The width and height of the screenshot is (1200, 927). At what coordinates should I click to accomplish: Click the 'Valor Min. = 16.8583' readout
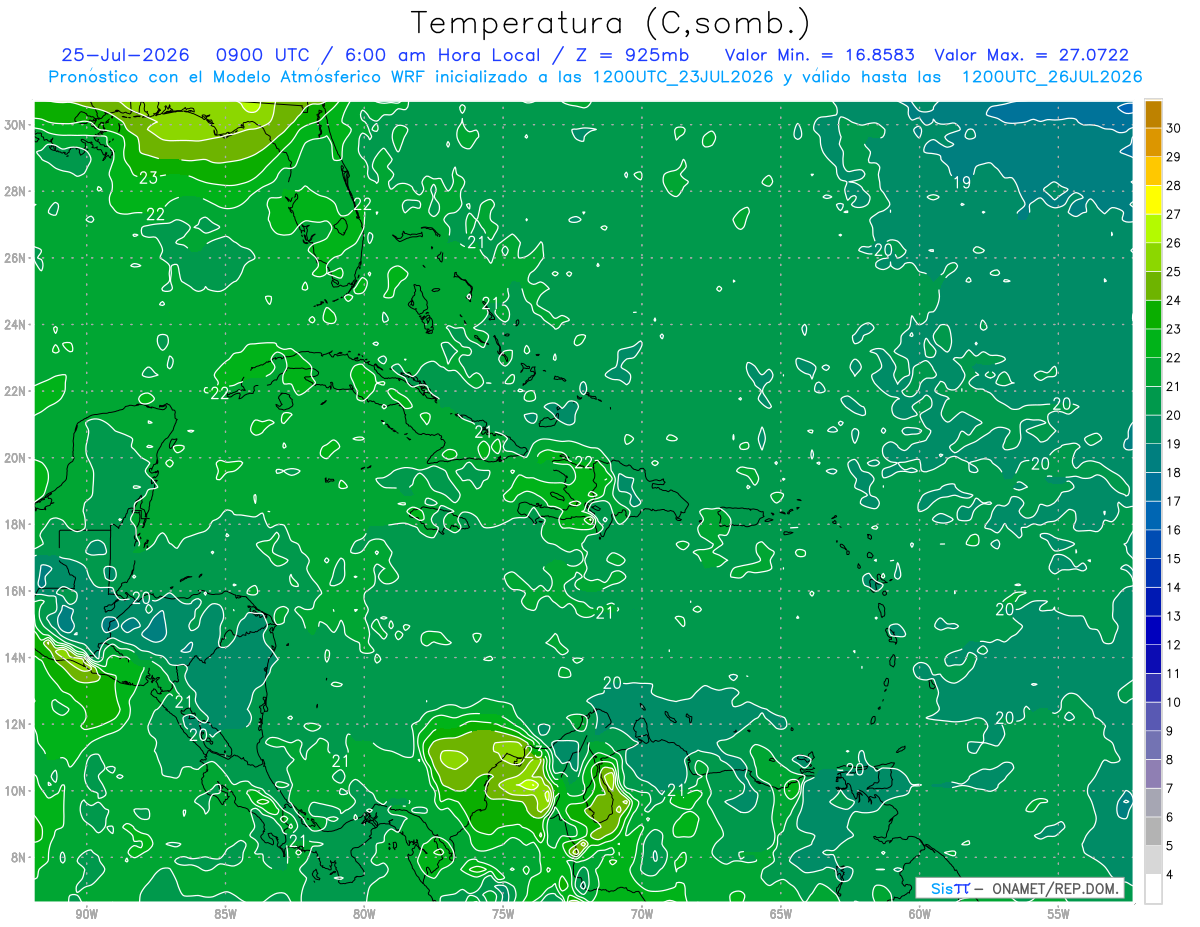[819, 55]
